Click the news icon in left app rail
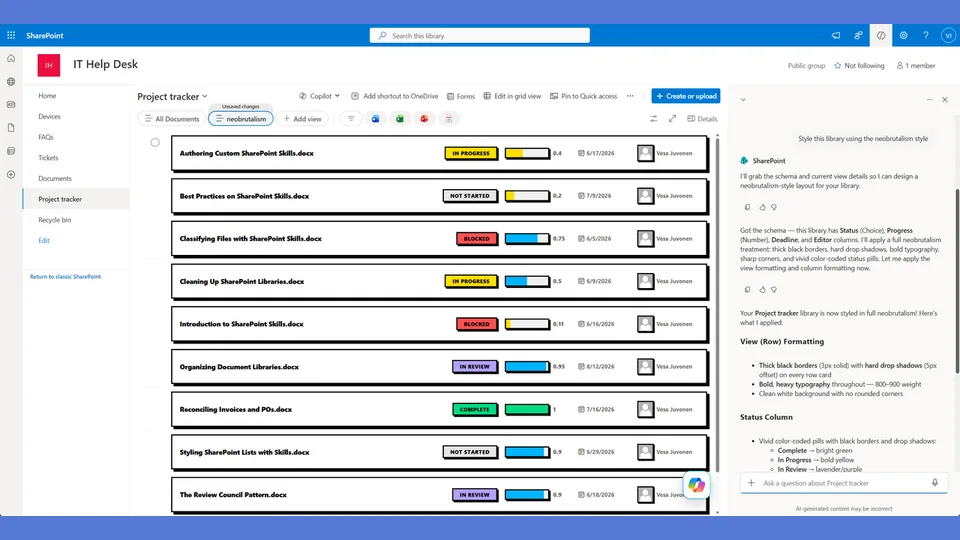The width and height of the screenshot is (960, 540). coord(11,105)
